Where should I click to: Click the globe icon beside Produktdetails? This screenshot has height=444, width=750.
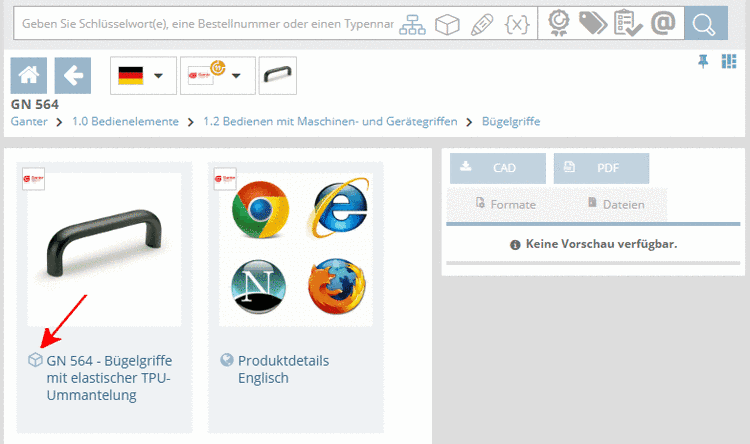click(227, 360)
